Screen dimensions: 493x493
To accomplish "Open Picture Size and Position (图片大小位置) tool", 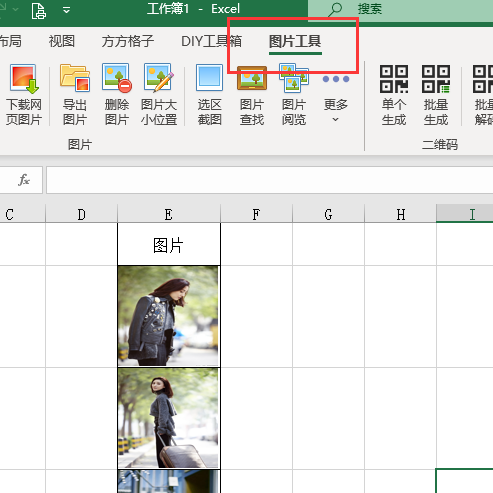I will (x=159, y=95).
